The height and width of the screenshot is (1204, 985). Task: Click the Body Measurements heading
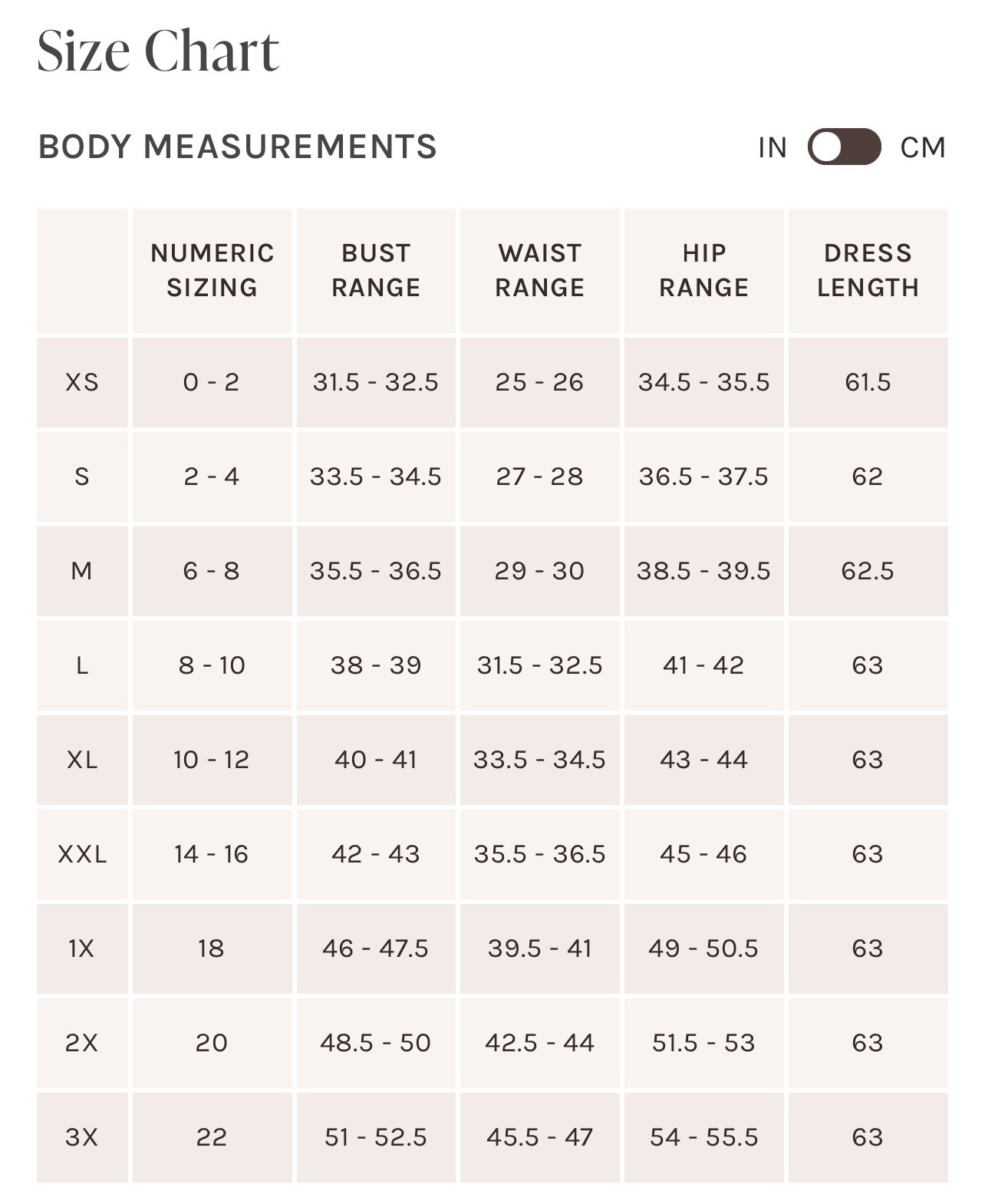(x=238, y=147)
